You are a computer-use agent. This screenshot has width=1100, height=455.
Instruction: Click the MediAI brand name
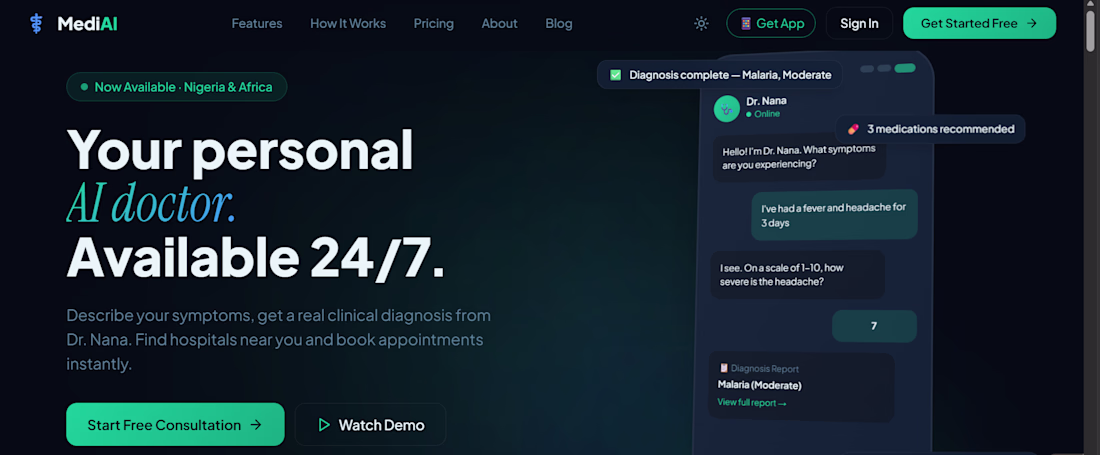[x=87, y=23]
